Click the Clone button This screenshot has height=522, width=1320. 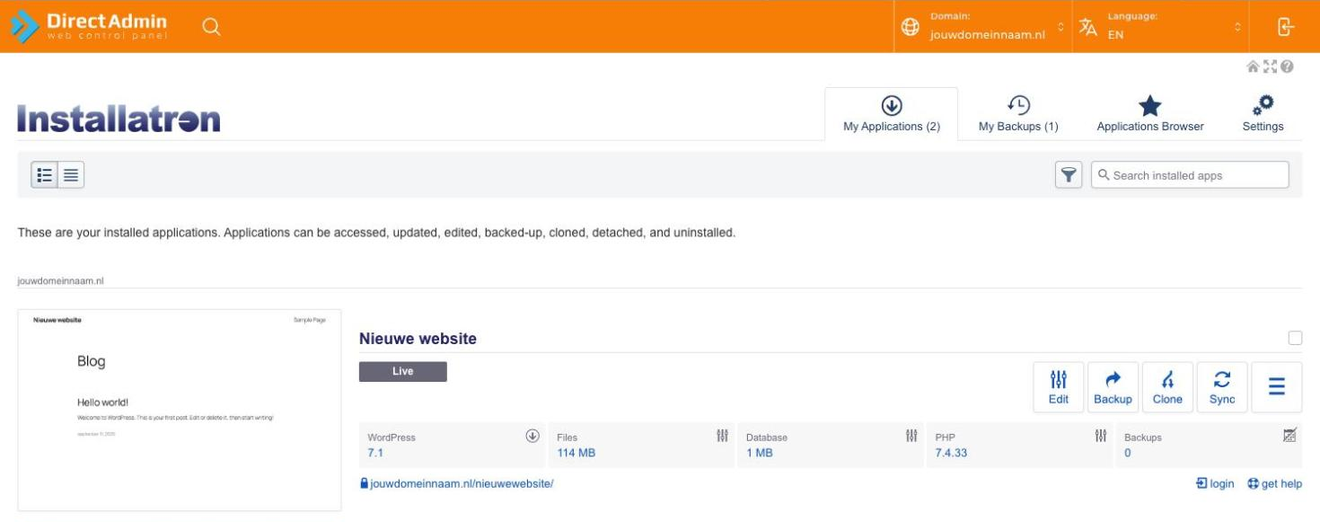click(x=1167, y=387)
